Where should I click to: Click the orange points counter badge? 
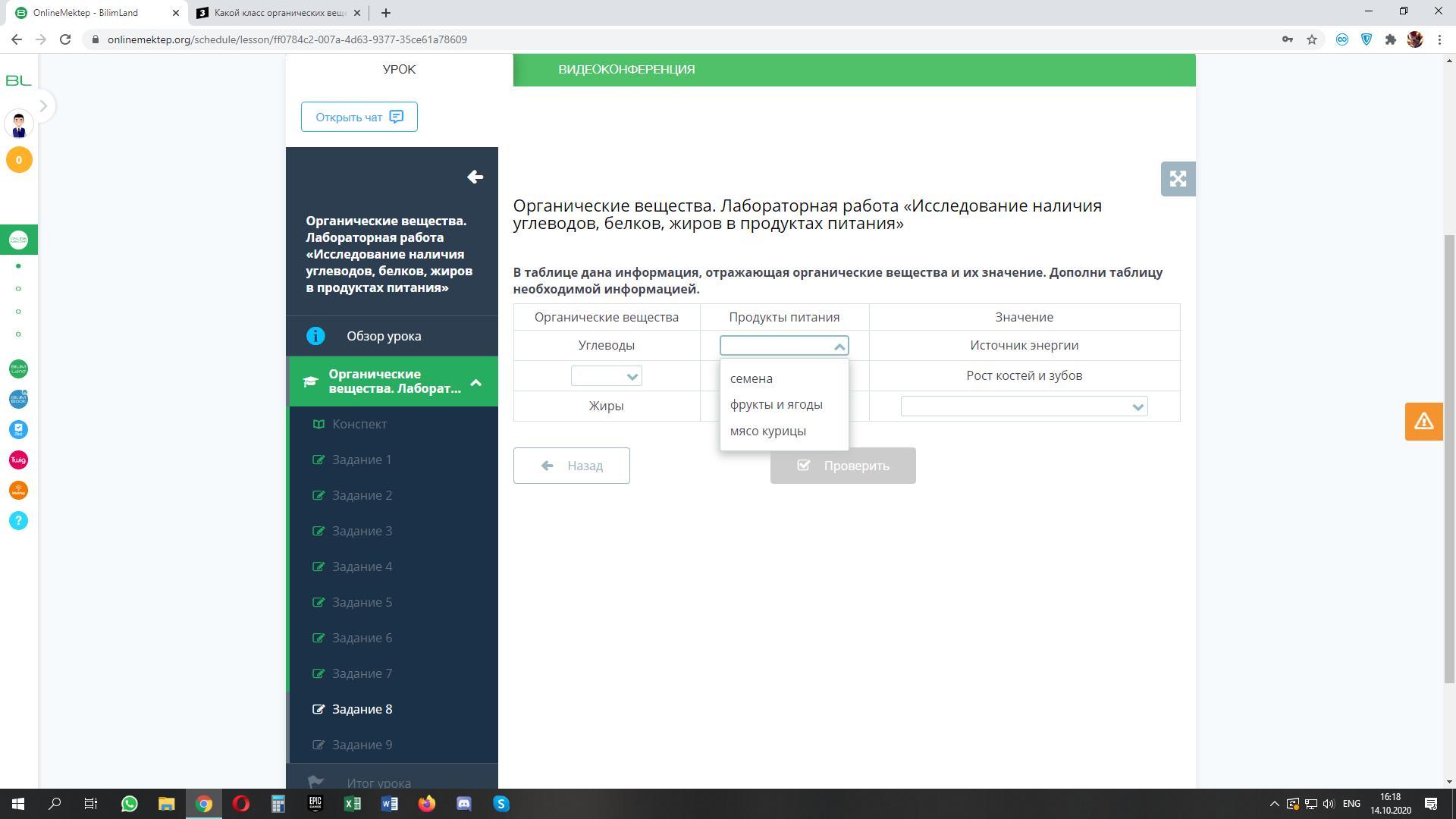click(x=19, y=160)
